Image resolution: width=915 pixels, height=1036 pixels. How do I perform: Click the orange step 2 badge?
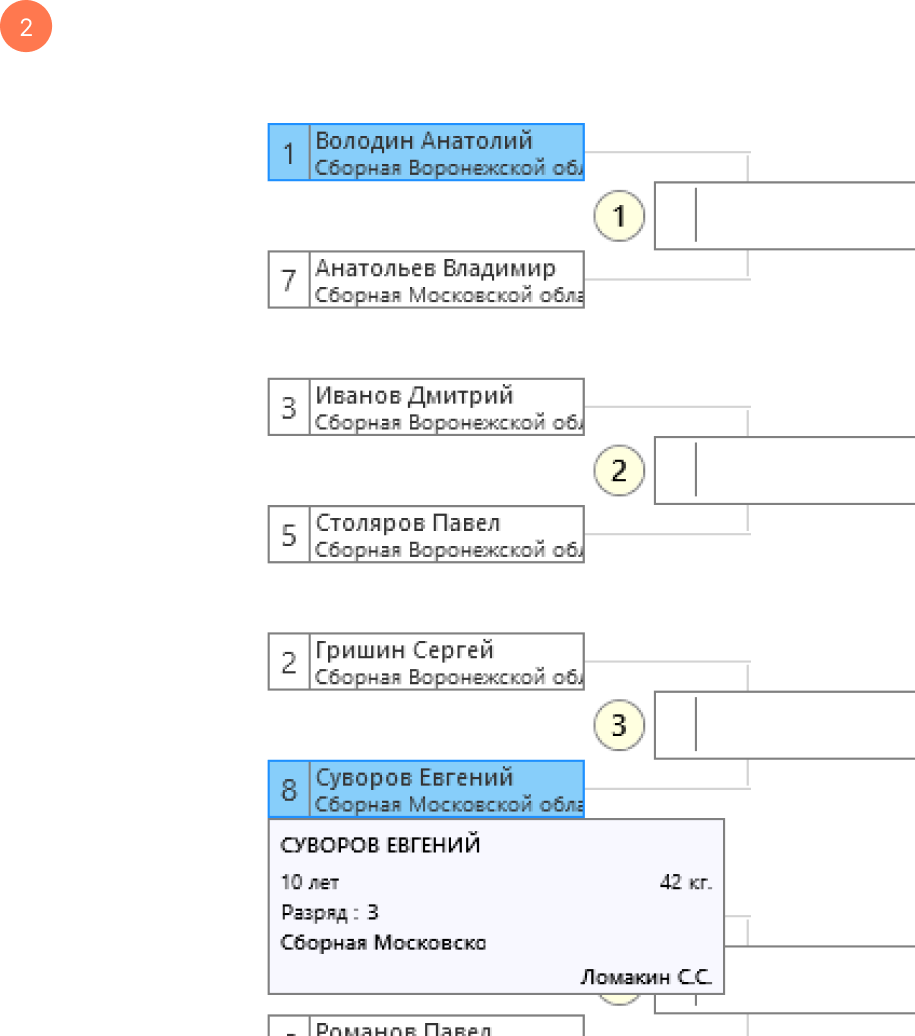[x=26, y=28]
